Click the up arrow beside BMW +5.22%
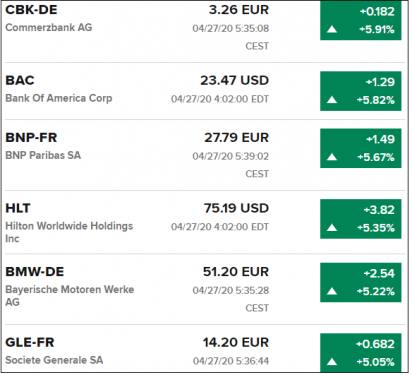412x375 pixels. [x=332, y=291]
